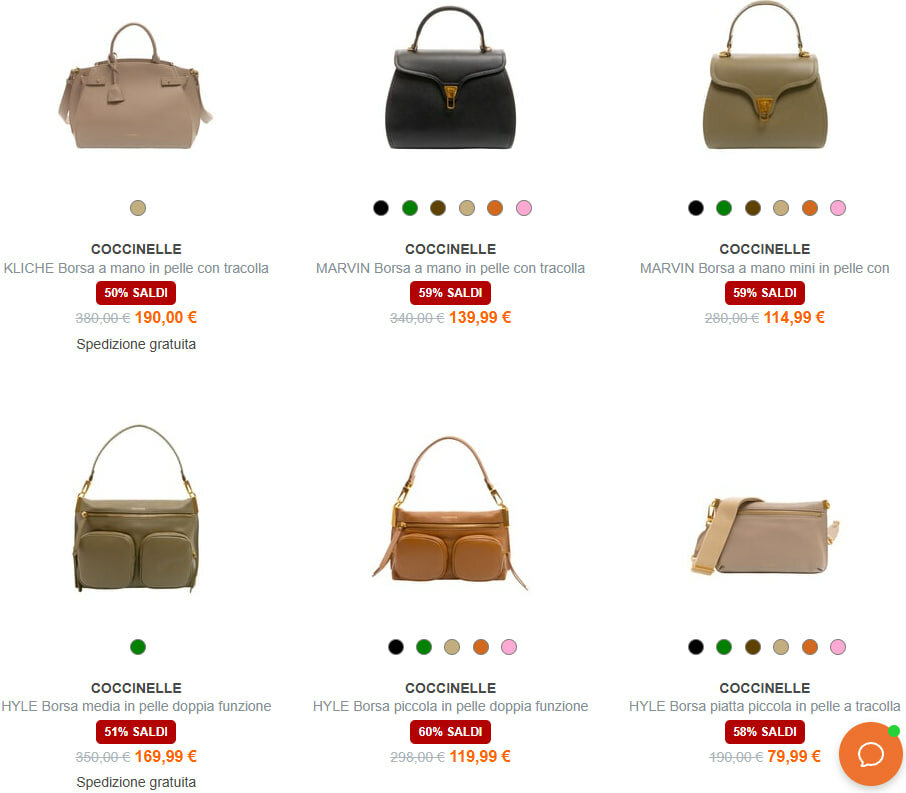Click 50% SALDI badge on KLICHE bag
906x793 pixels.
[136, 293]
